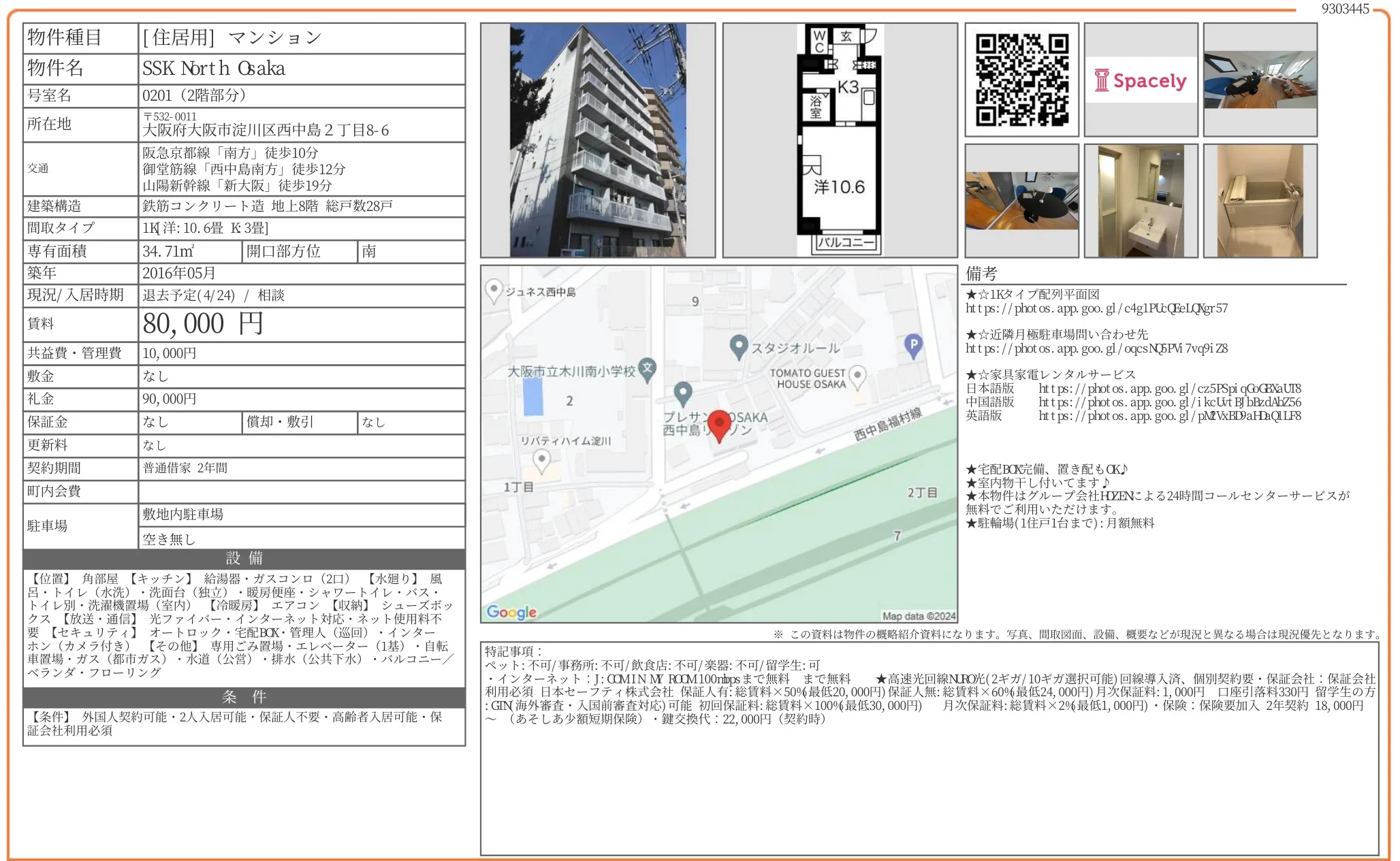The width and height of the screenshot is (1400, 861).
Task: Click the blue parking P marker
Action: point(913,345)
